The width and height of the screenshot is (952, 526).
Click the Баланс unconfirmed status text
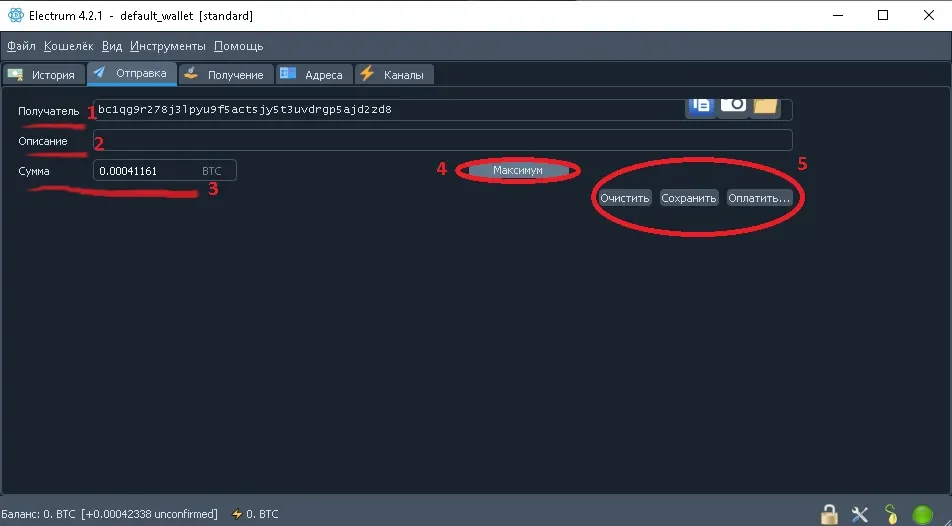109,514
